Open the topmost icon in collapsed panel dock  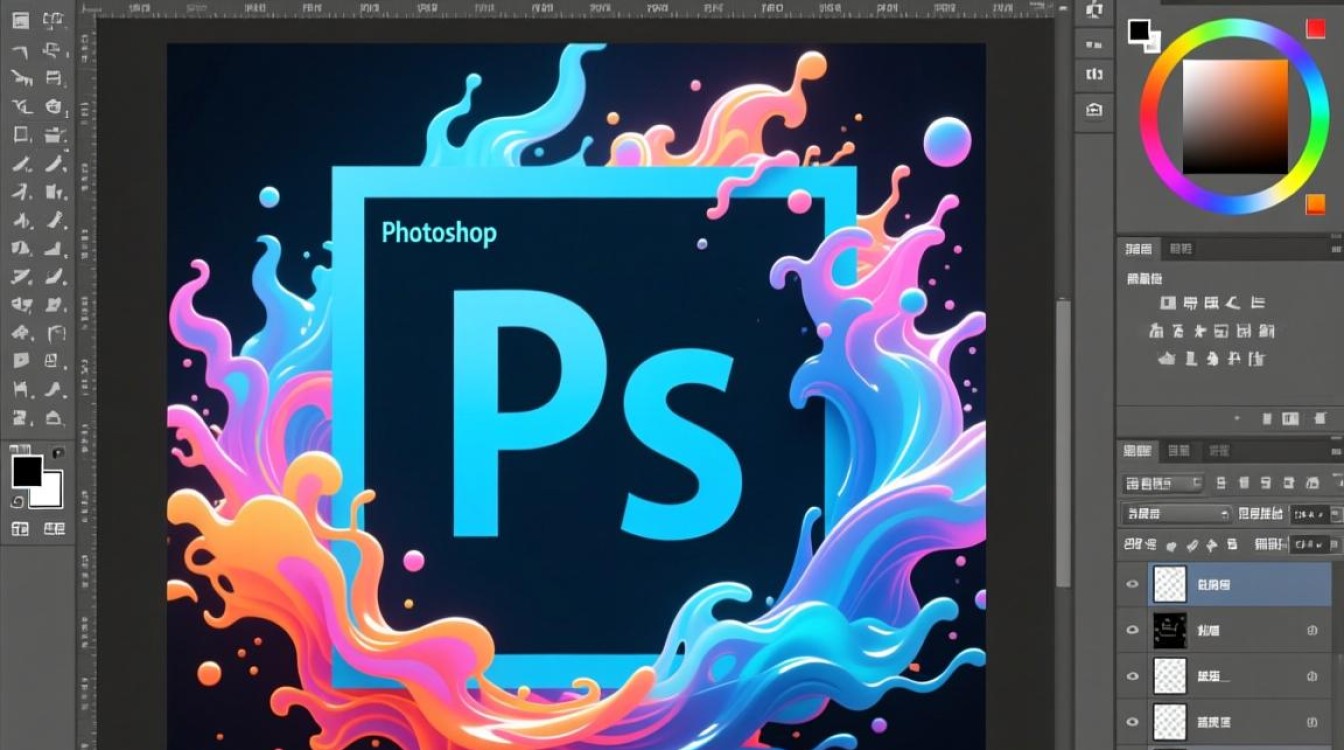click(1094, 10)
